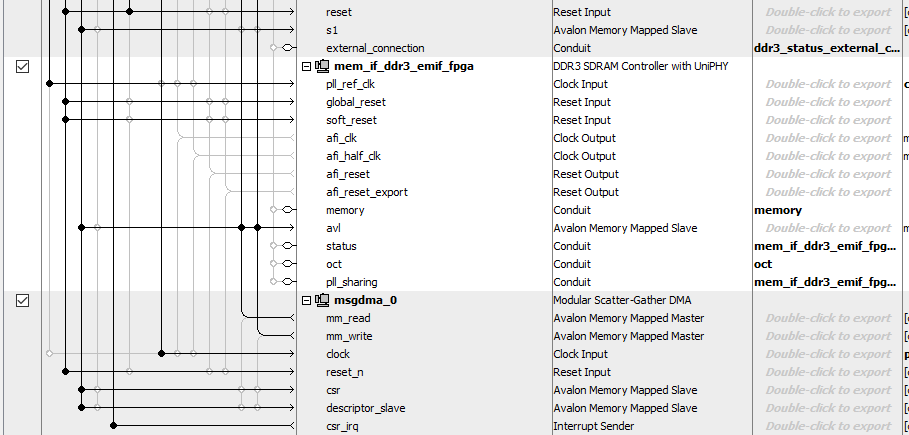Select the mm_read master interface
909x435 pixels.
(348, 318)
